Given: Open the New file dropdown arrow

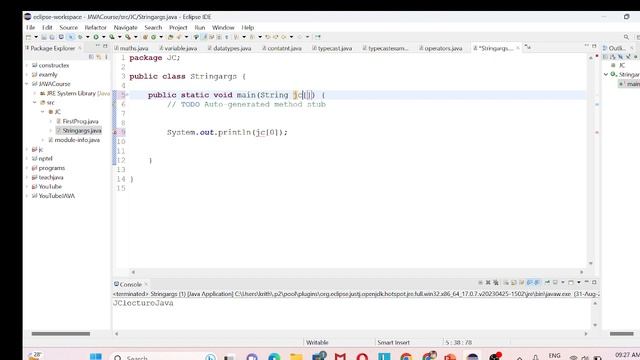Looking at the screenshot, I should tap(36, 37).
